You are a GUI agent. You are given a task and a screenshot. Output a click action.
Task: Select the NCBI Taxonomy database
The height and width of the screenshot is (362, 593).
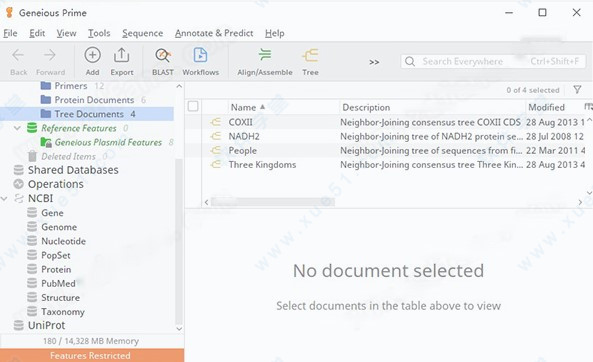pos(63,312)
